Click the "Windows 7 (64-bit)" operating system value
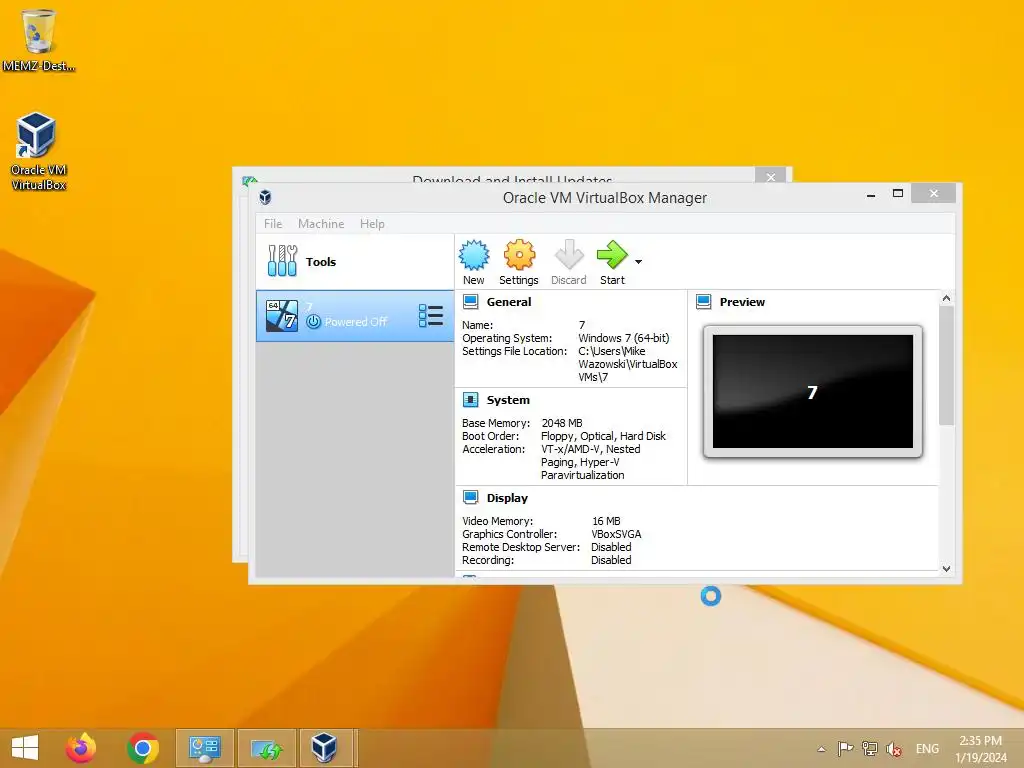The image size is (1024, 768). click(624, 338)
